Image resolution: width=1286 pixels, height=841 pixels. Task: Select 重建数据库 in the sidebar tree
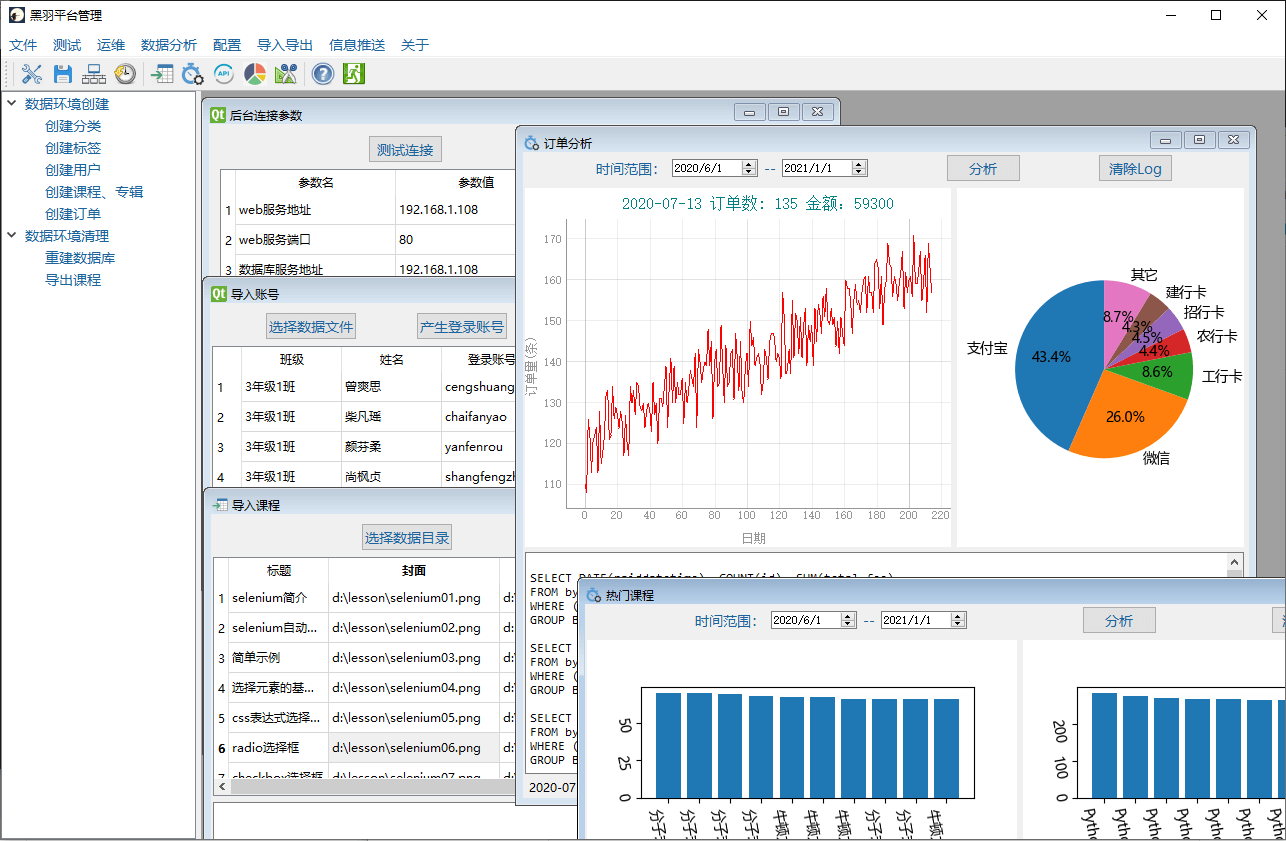pyautogui.click(x=80, y=258)
